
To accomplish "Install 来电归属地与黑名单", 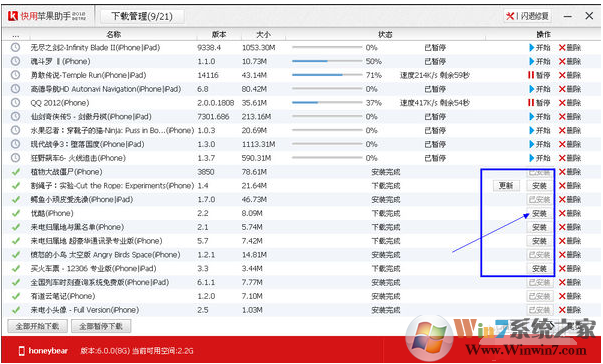I will point(539,227).
